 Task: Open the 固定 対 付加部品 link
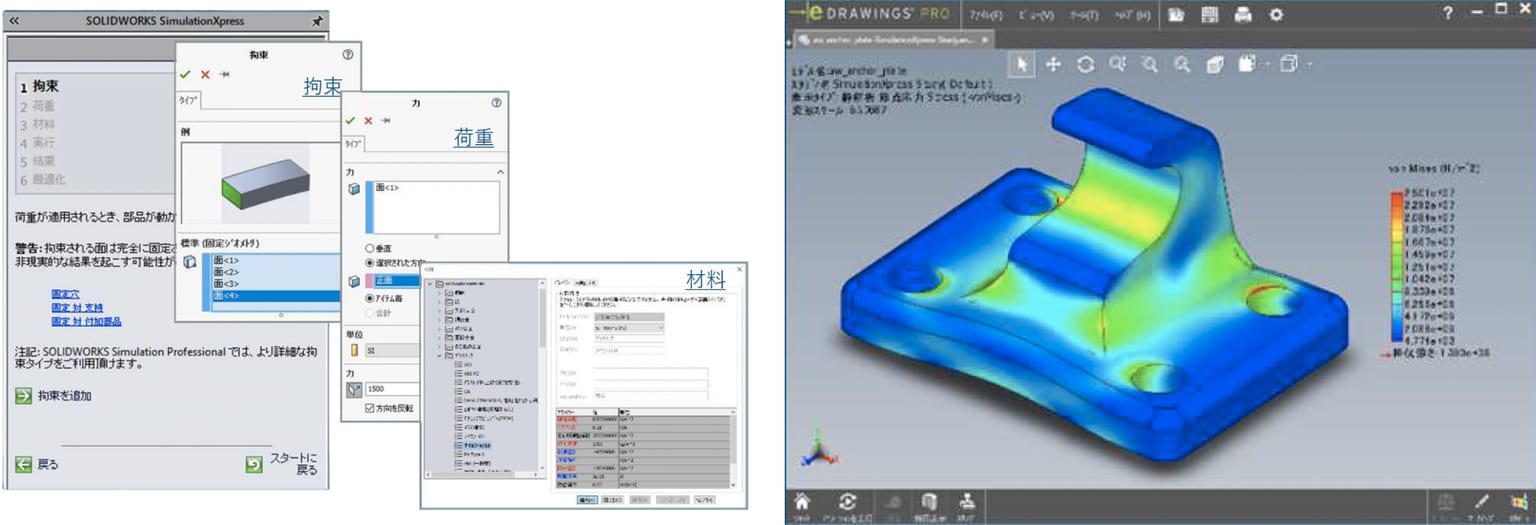point(87,321)
